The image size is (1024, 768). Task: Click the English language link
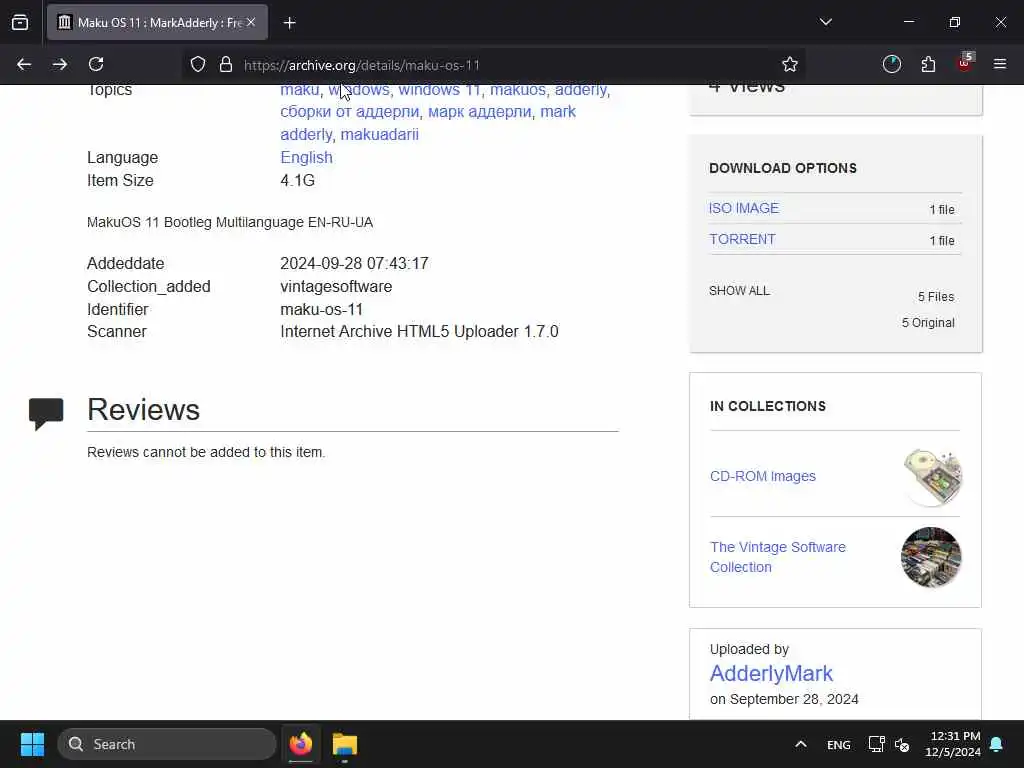click(306, 157)
